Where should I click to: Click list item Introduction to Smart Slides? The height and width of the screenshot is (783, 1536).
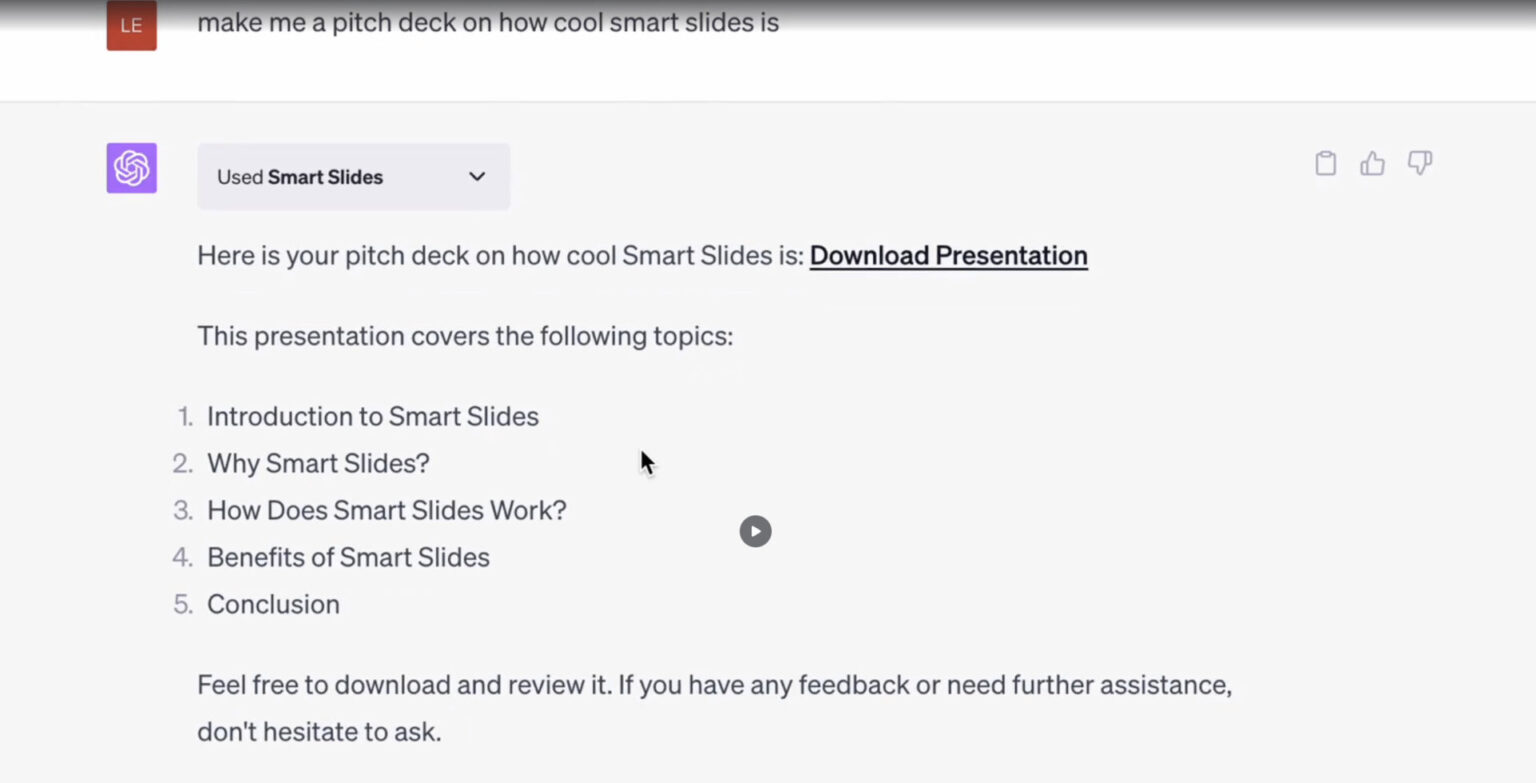click(x=372, y=416)
